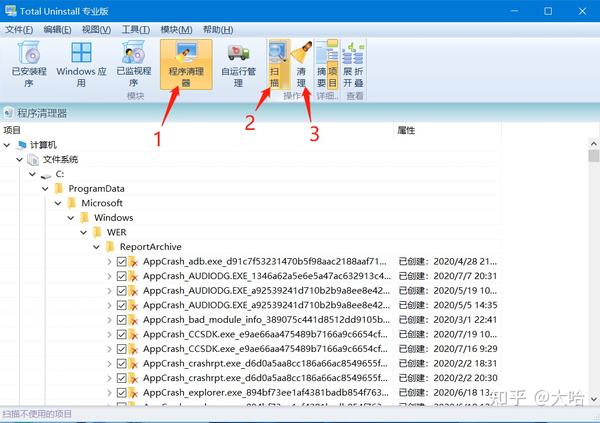Screen dimensions: 600x423
Task: Open the 文件(F) menu
Action: click(19, 30)
